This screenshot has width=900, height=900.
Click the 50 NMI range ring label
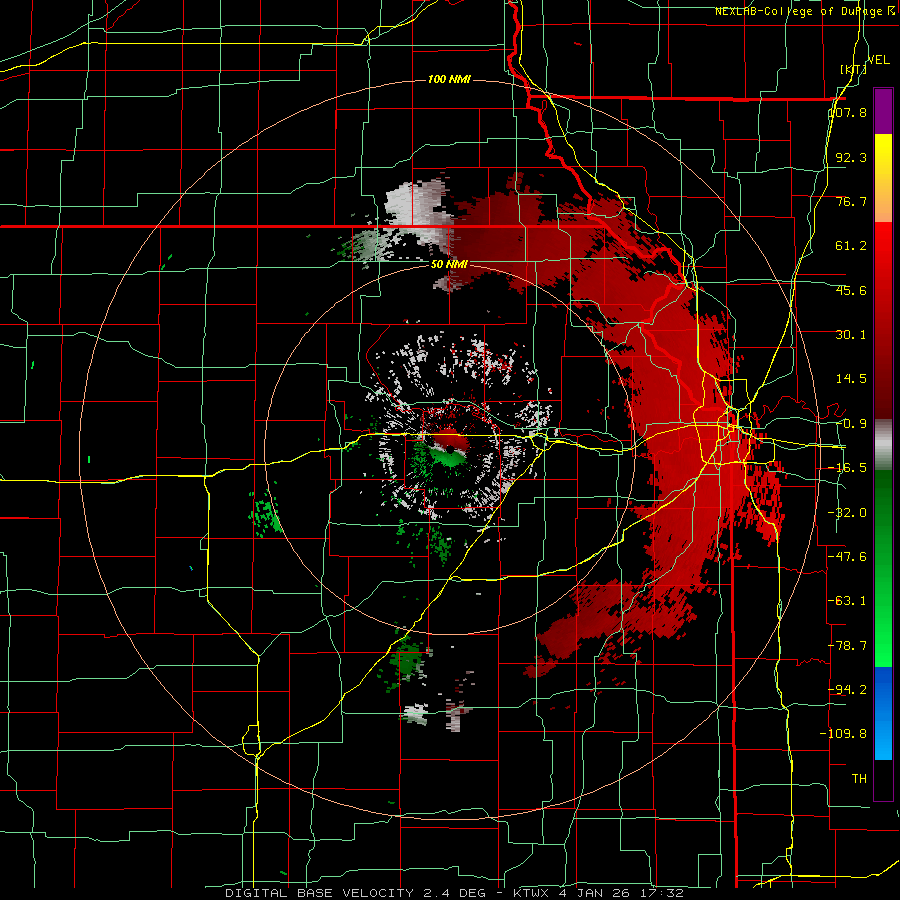coord(449,264)
